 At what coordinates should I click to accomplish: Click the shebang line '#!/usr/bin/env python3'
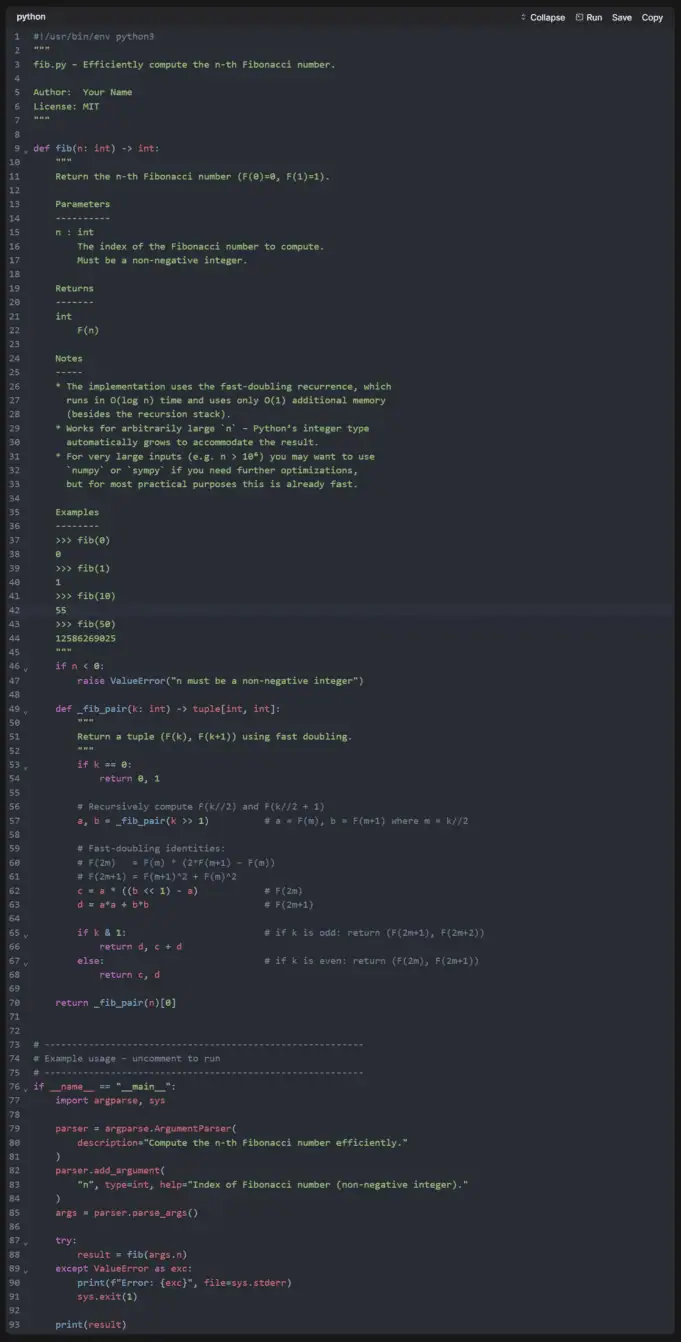coord(94,36)
